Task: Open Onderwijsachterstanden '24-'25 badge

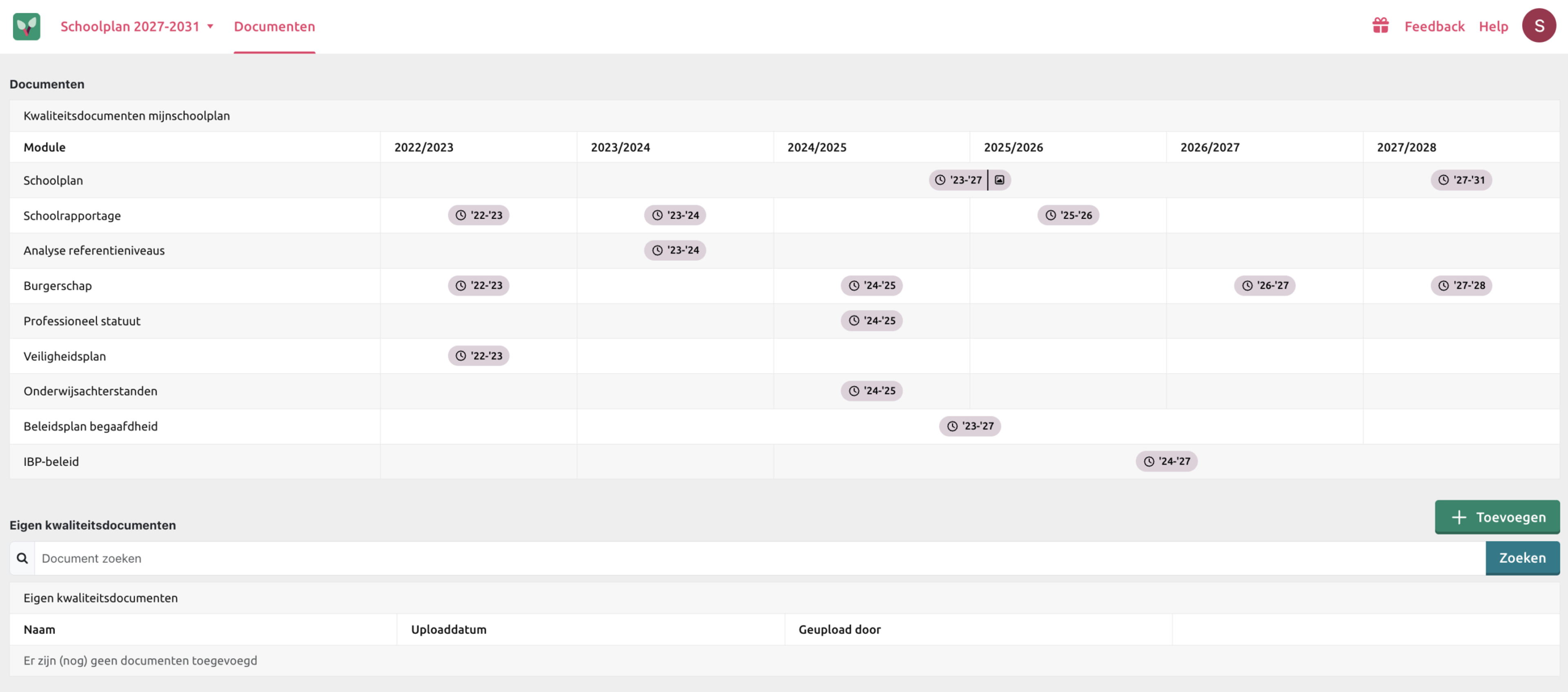Action: point(872,391)
